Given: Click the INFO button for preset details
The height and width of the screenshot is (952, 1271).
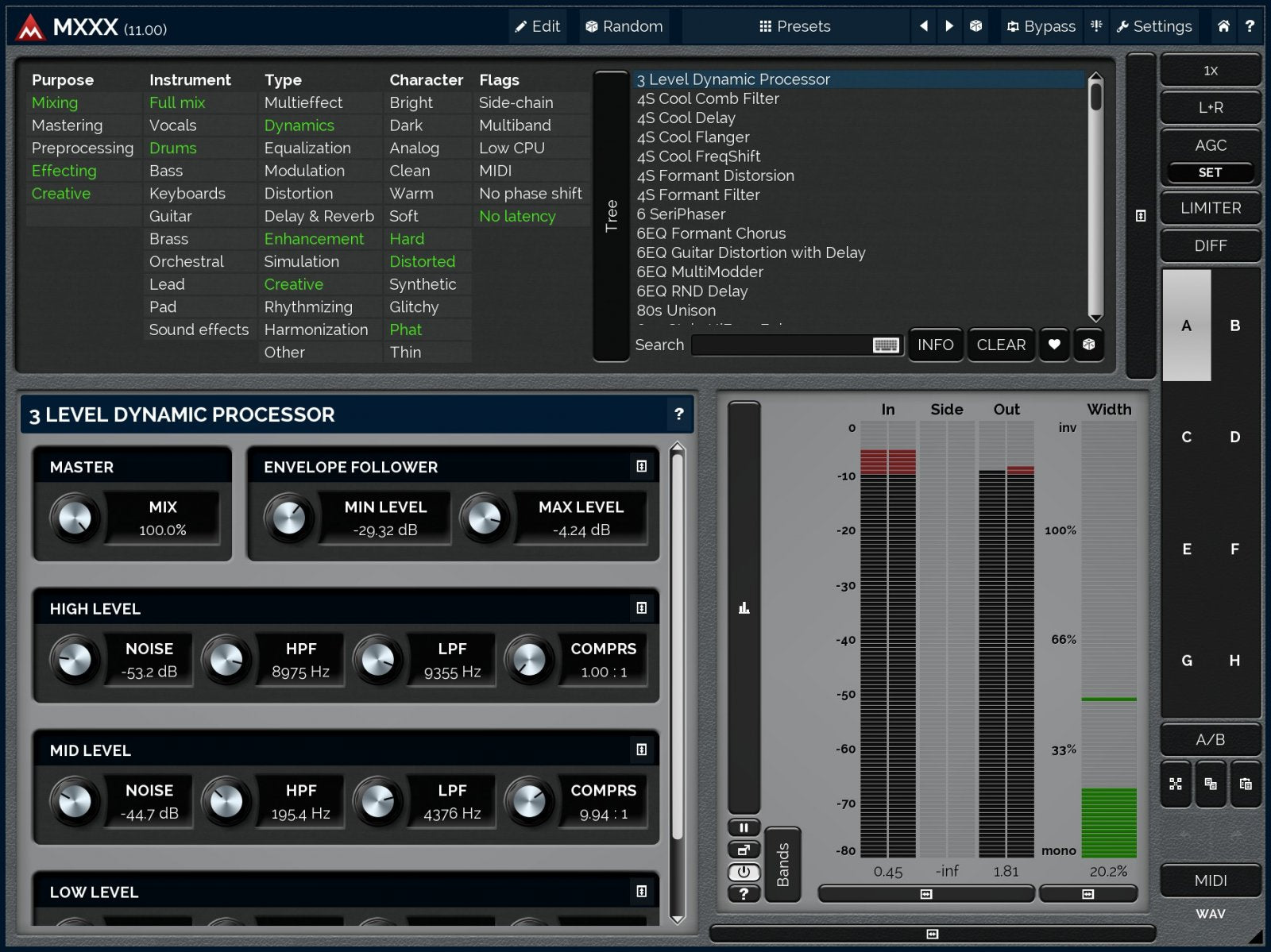Looking at the screenshot, I should [x=935, y=345].
